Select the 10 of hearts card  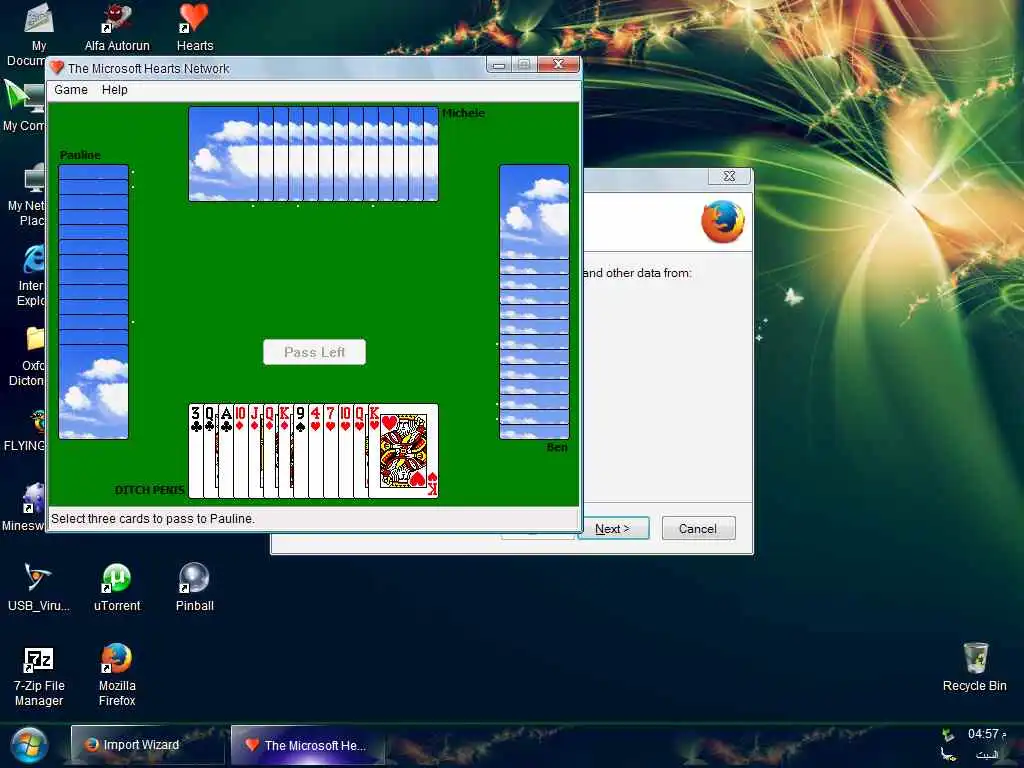(x=345, y=451)
